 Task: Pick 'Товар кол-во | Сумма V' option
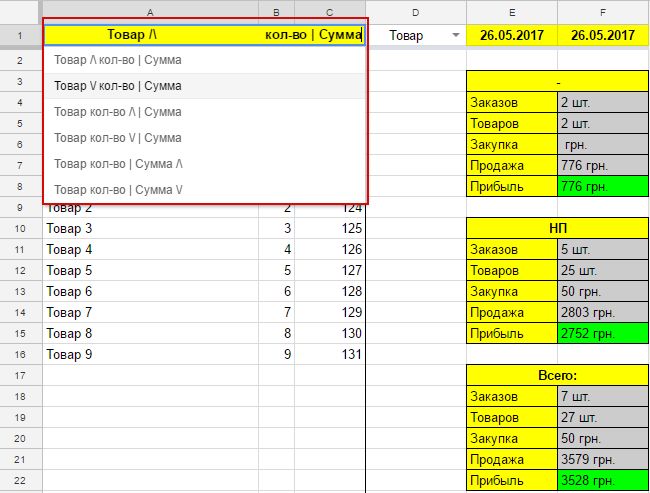click(206, 189)
